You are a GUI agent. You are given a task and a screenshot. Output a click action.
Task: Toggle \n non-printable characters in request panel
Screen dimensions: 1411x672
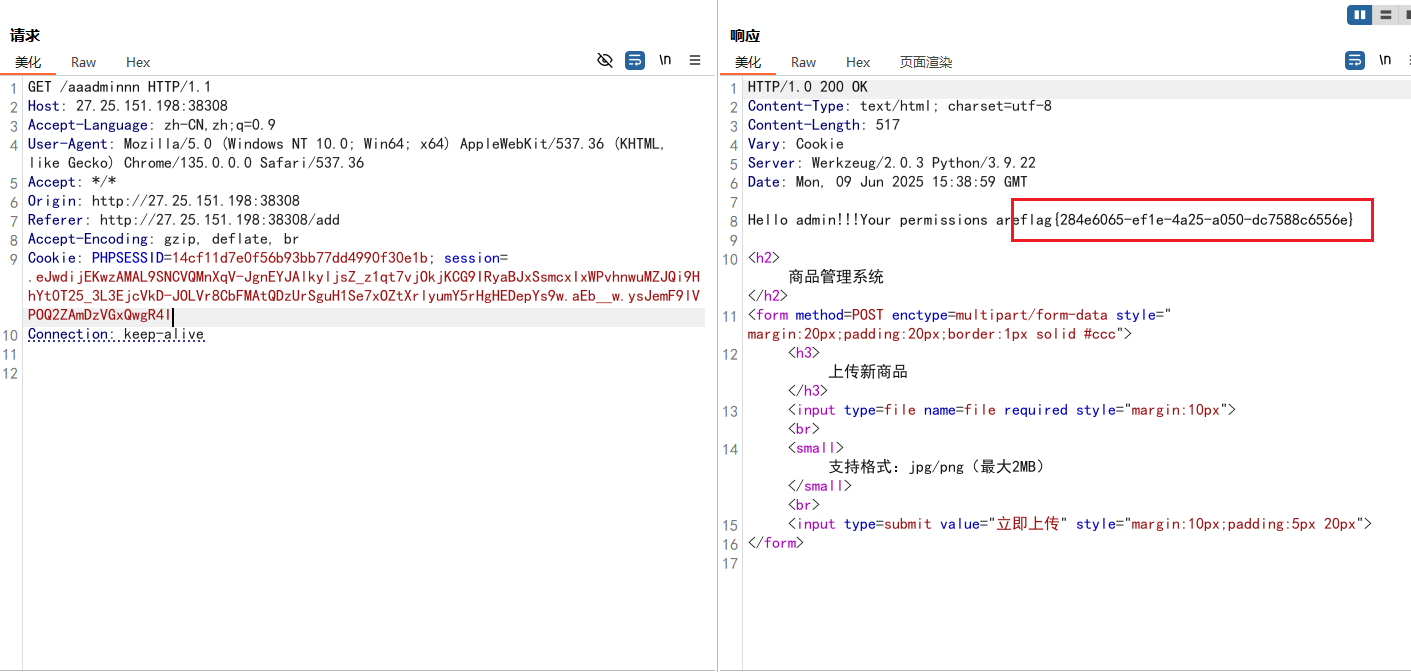click(665, 60)
